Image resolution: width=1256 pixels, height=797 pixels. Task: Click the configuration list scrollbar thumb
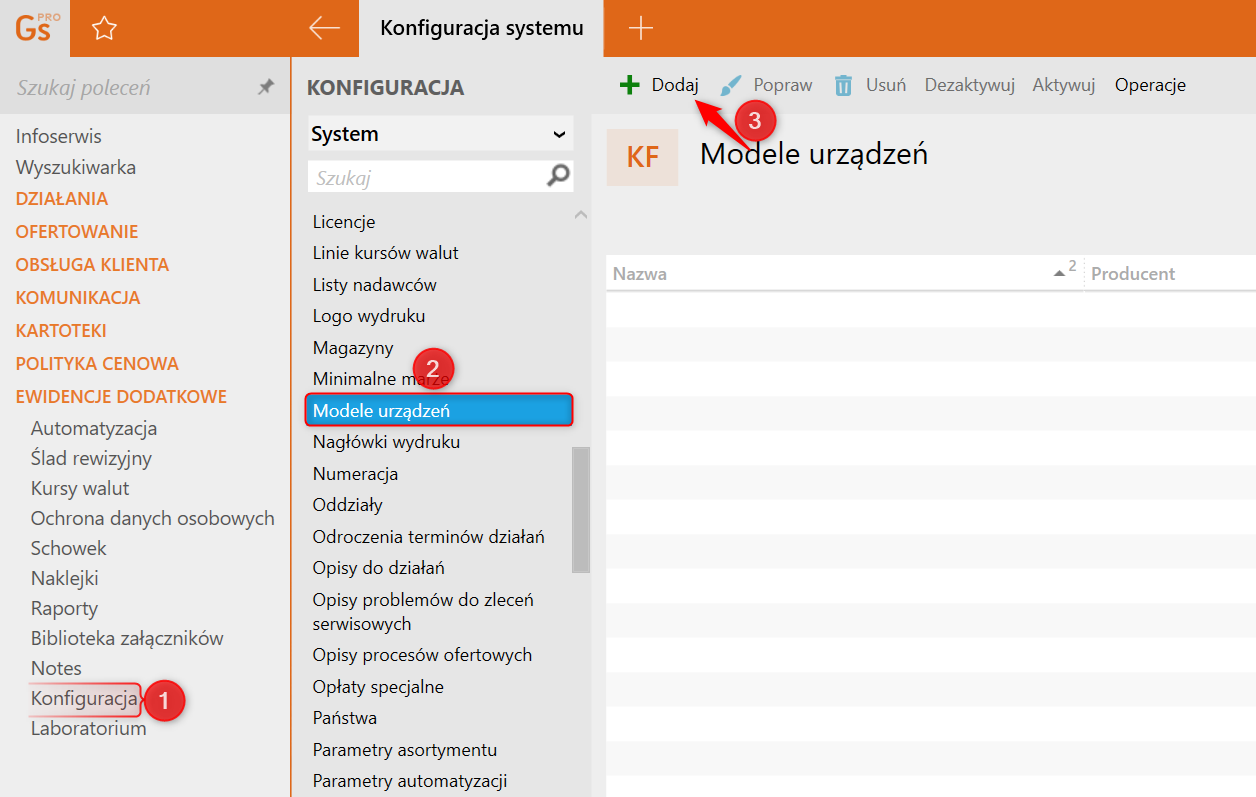tap(581, 509)
